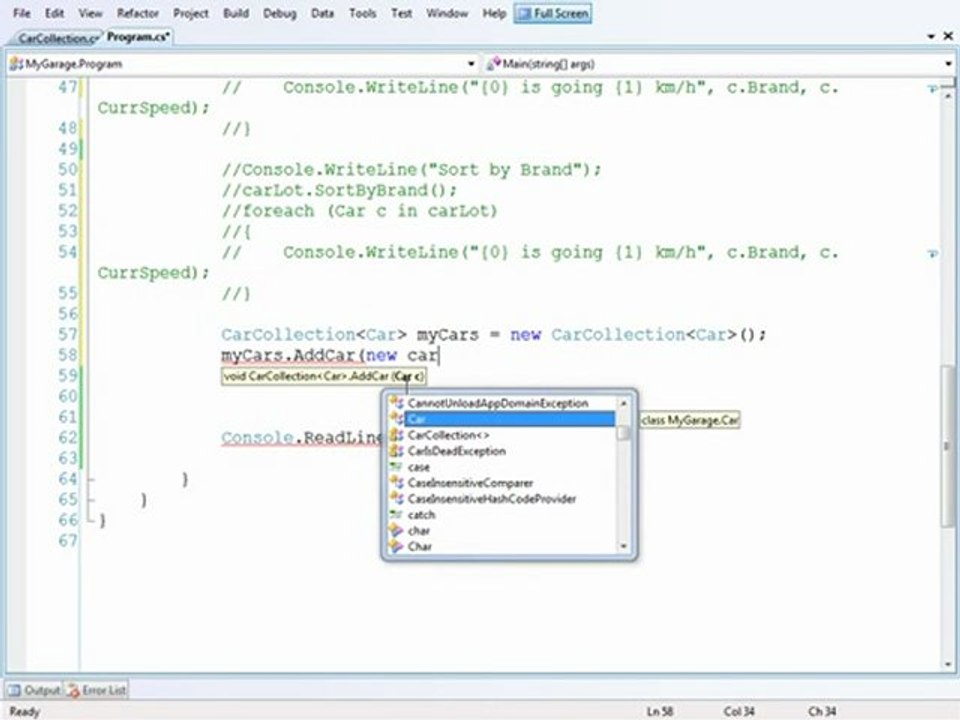Viewport: 960px width, 720px height.
Task: Click the Col 34 status bar indicator
Action: click(x=738, y=711)
